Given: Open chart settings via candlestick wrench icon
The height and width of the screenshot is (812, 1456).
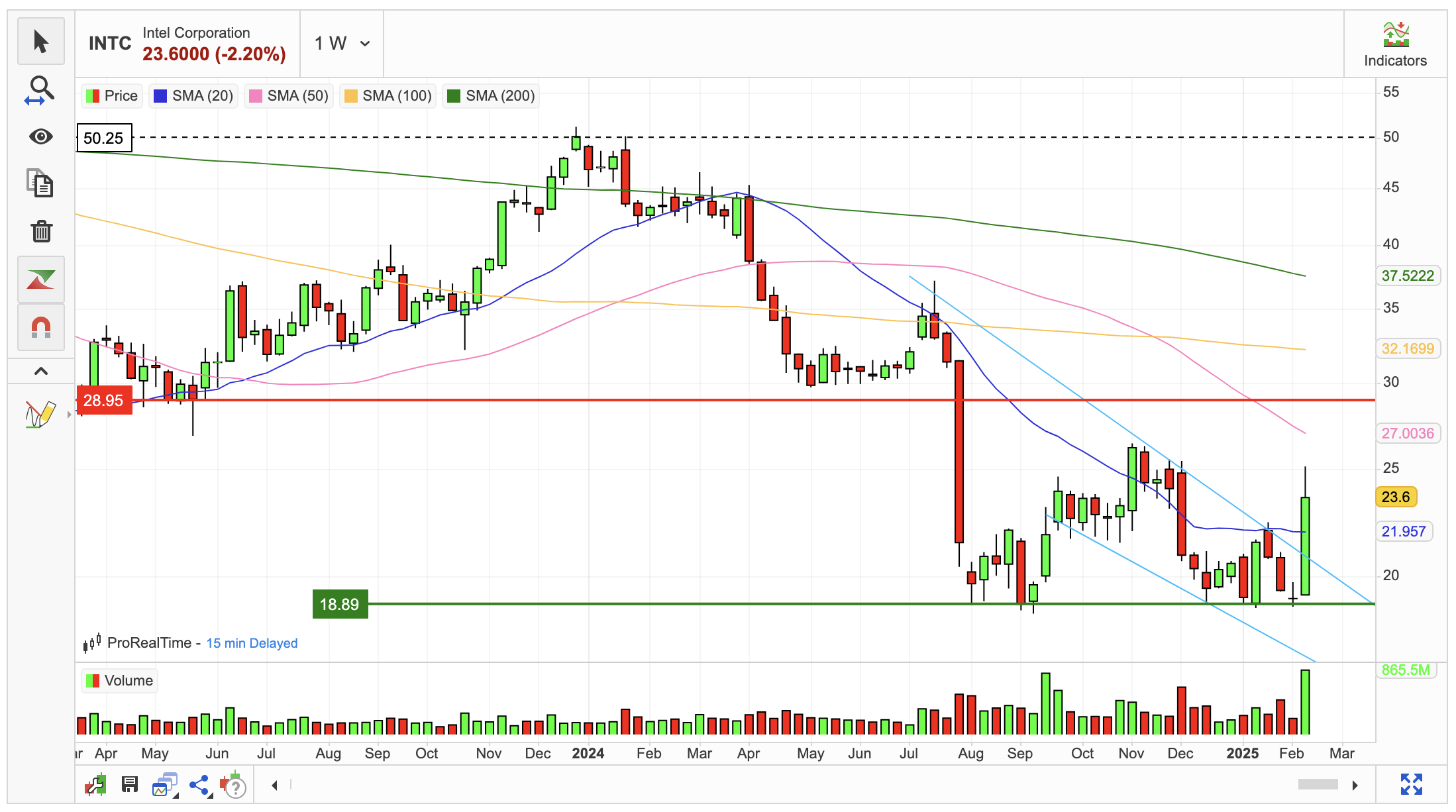Looking at the screenshot, I should pos(96,785).
